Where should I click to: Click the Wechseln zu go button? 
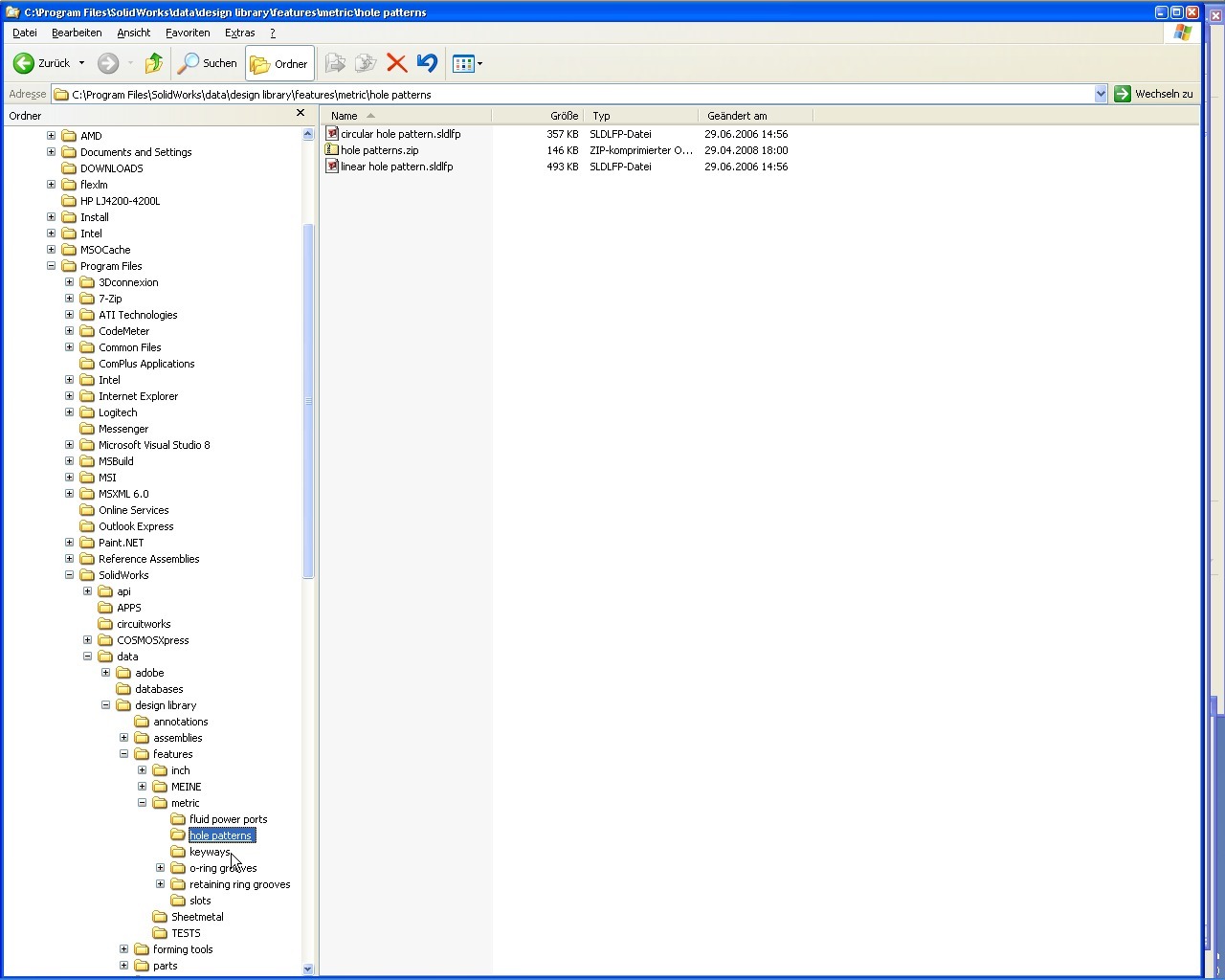pos(1153,94)
